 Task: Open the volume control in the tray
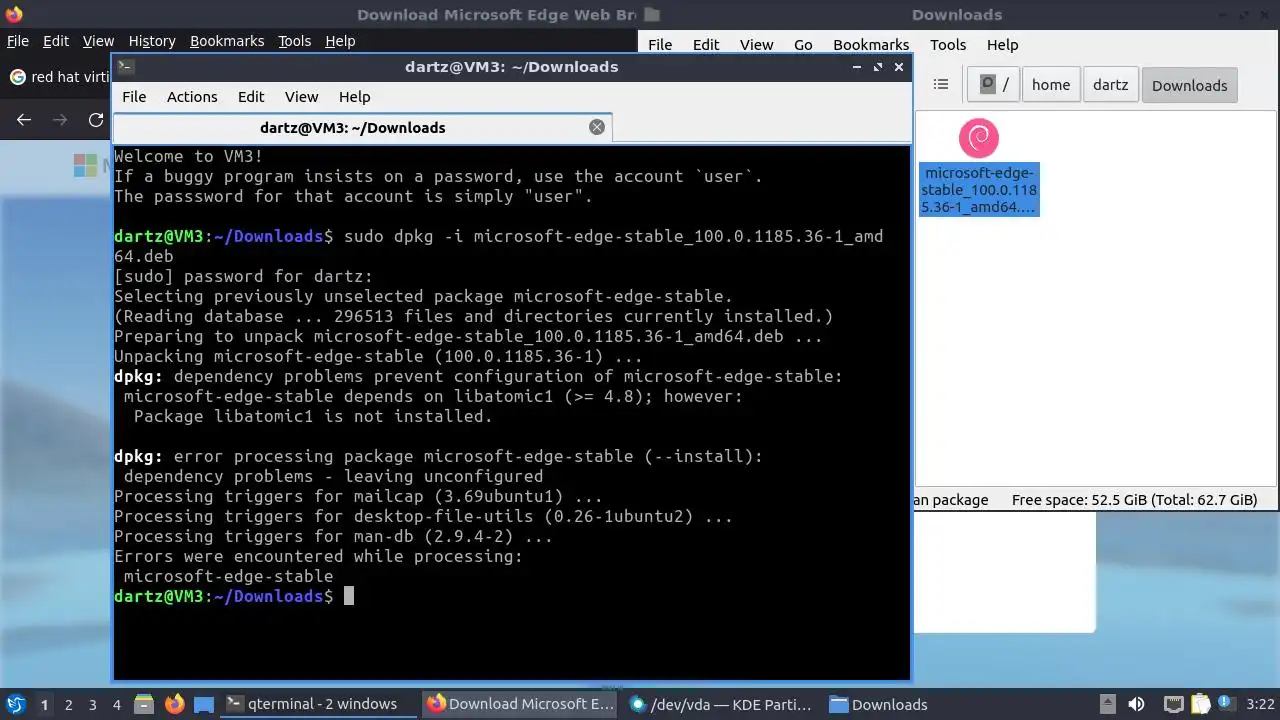click(1136, 704)
